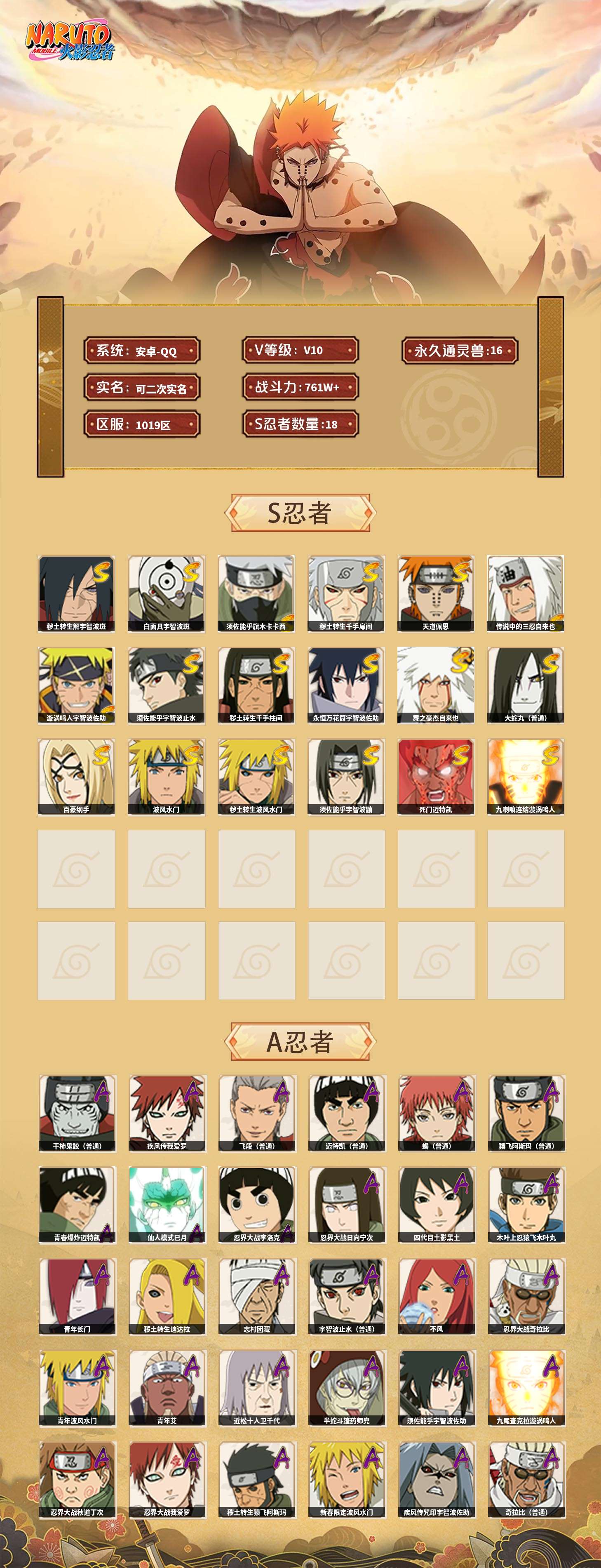Select the 秽土转生迪达拉 A ninja icon
Viewport: 601px width, 1568px height.
coord(167,1297)
